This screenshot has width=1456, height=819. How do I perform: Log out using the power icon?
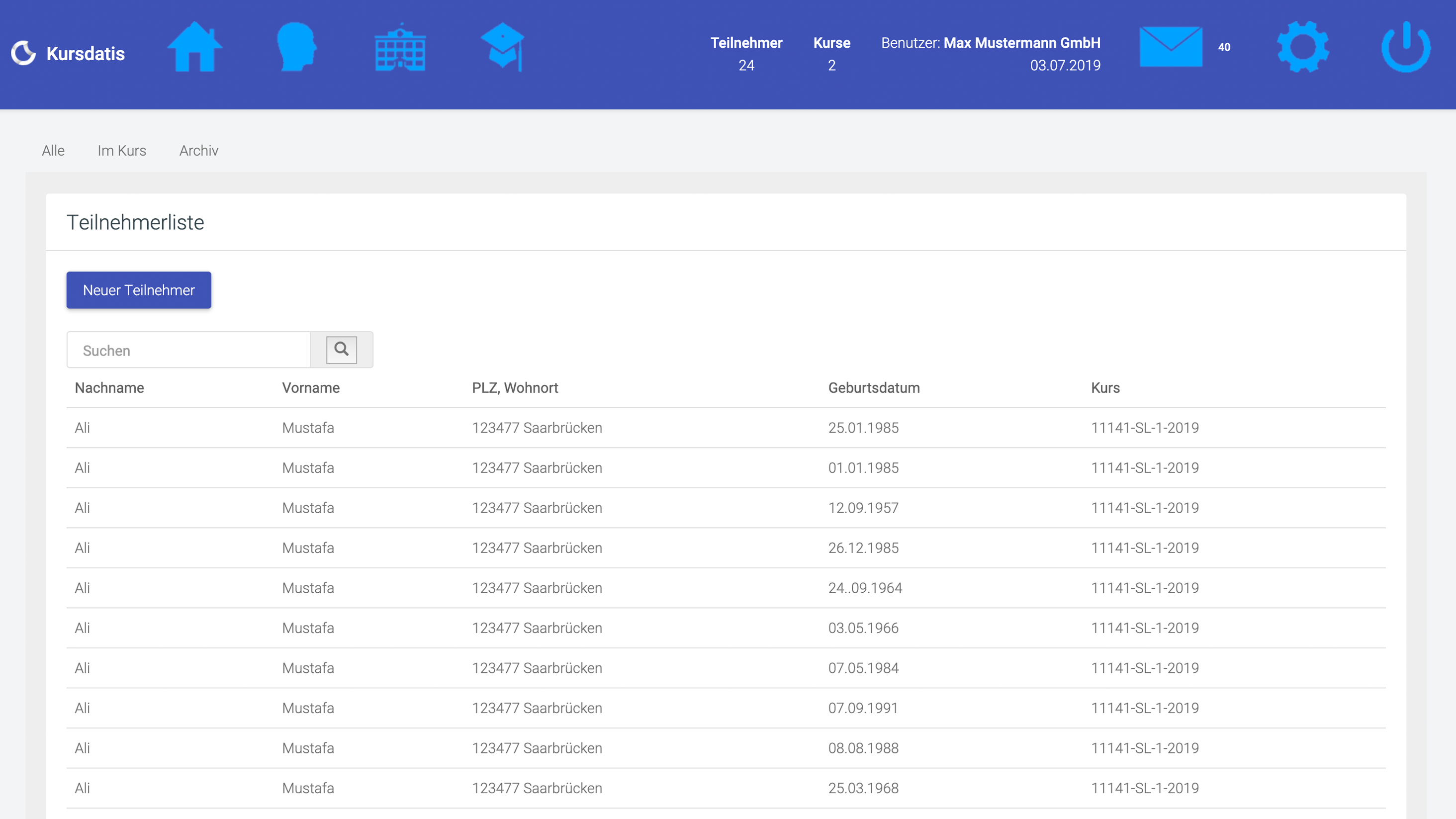click(1406, 47)
